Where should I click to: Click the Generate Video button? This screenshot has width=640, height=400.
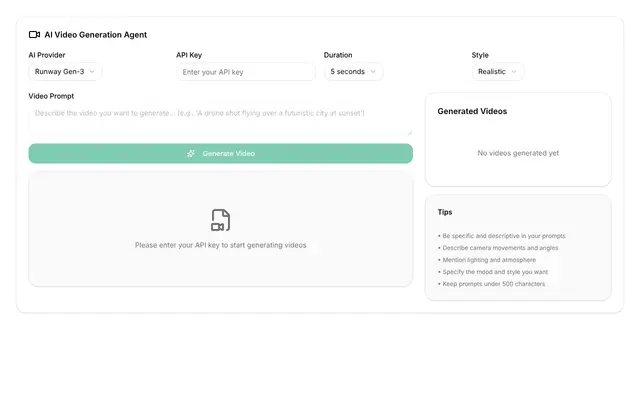click(x=220, y=153)
